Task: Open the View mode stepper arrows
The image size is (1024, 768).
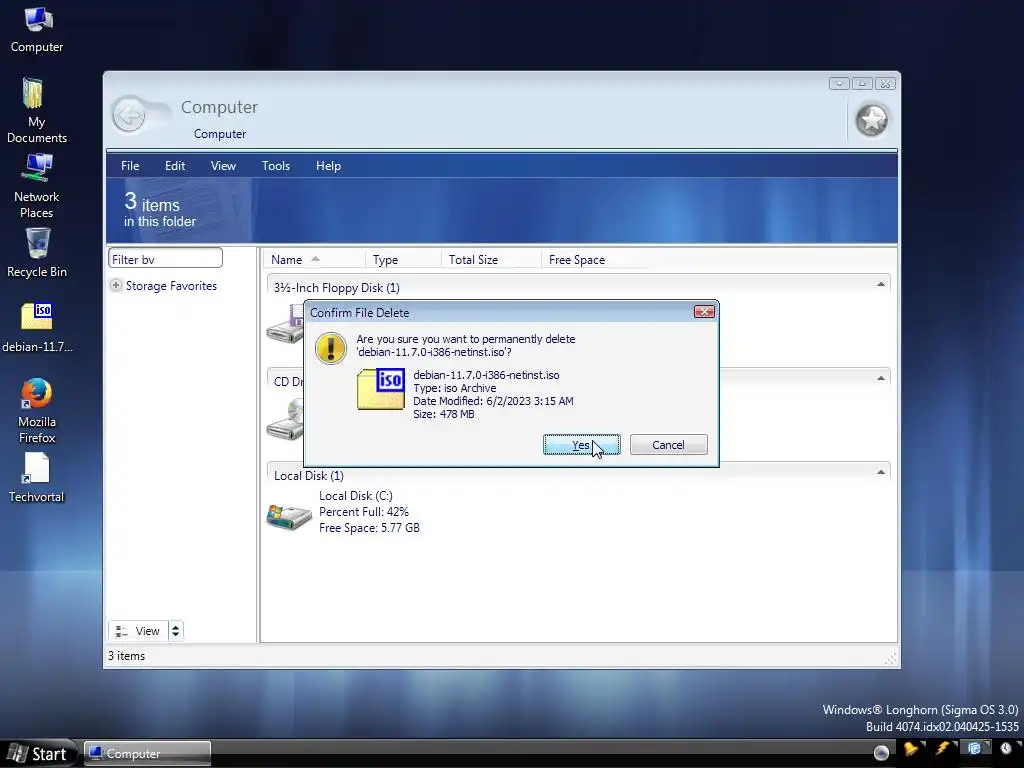Action: (175, 631)
